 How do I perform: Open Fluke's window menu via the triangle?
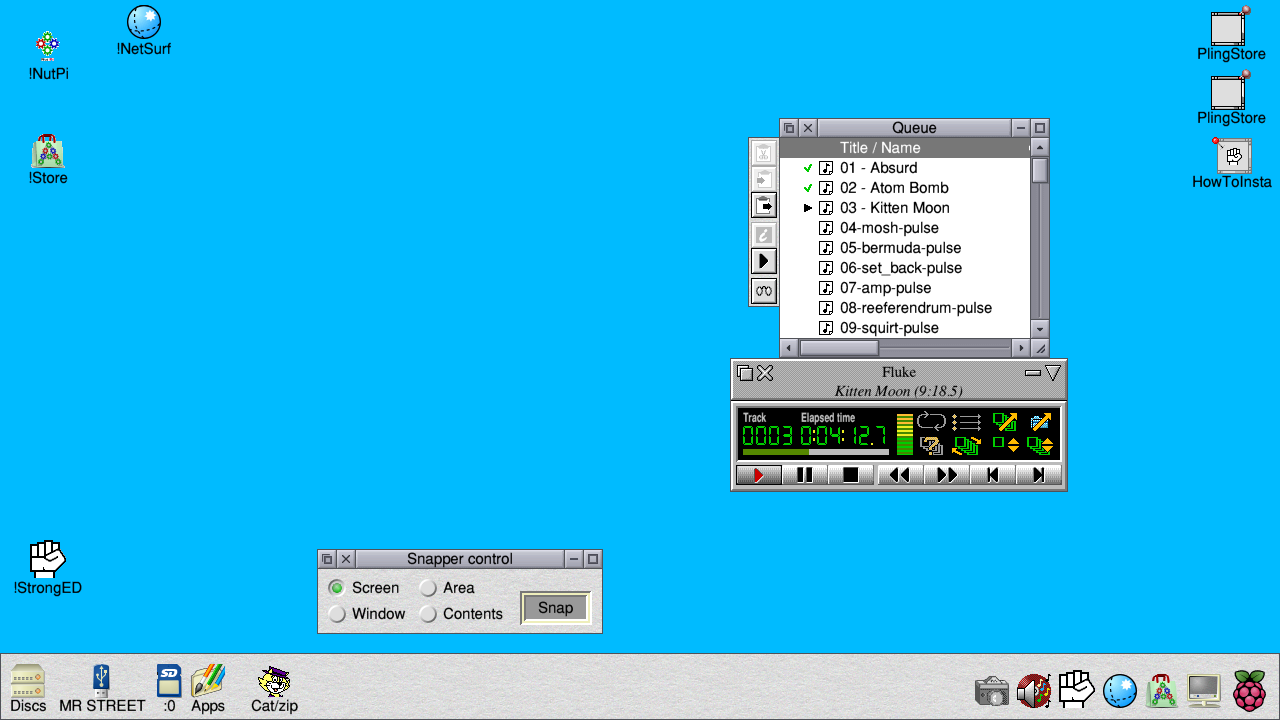coord(1052,372)
